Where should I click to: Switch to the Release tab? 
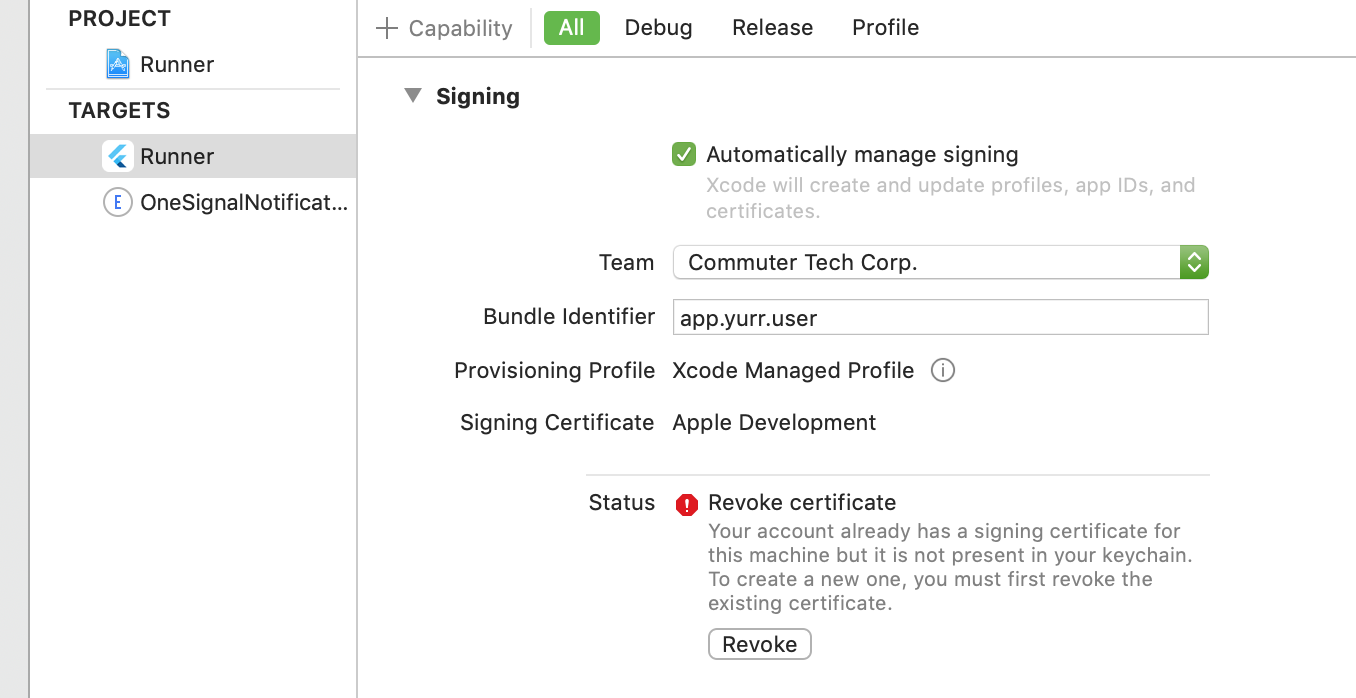pos(772,28)
